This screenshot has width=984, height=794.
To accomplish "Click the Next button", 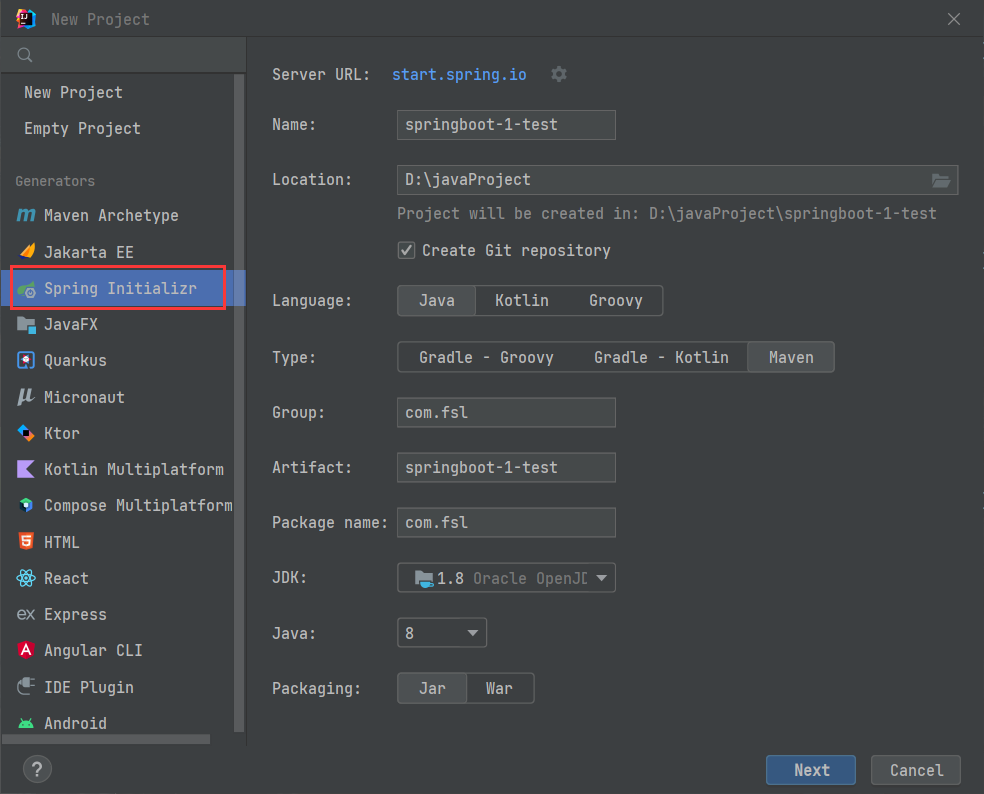I will [811, 770].
